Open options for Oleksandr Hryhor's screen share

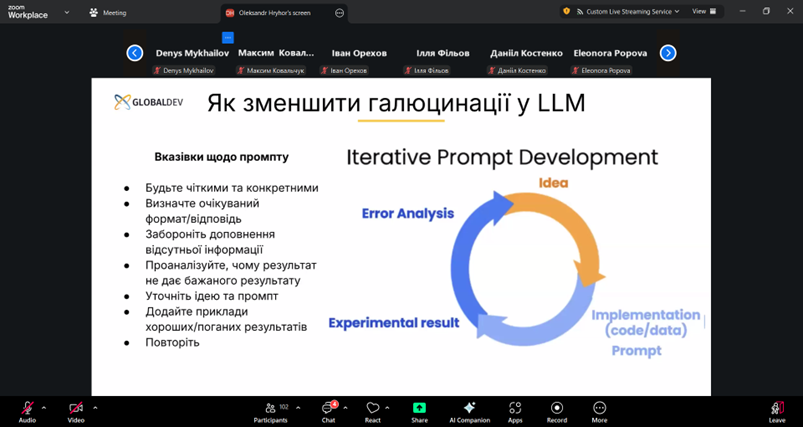point(340,13)
